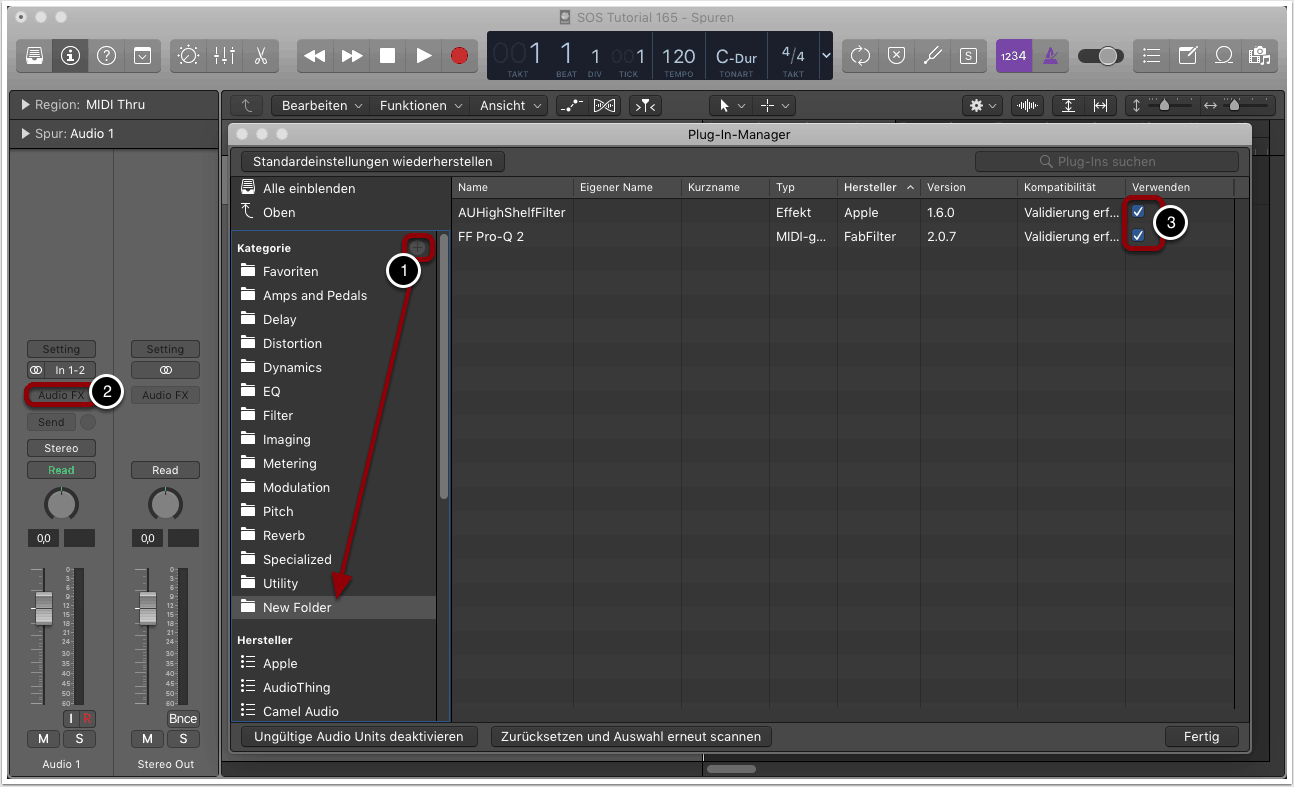Open the Library icon in the toolbar
The image size is (1294, 787).
tap(34, 56)
